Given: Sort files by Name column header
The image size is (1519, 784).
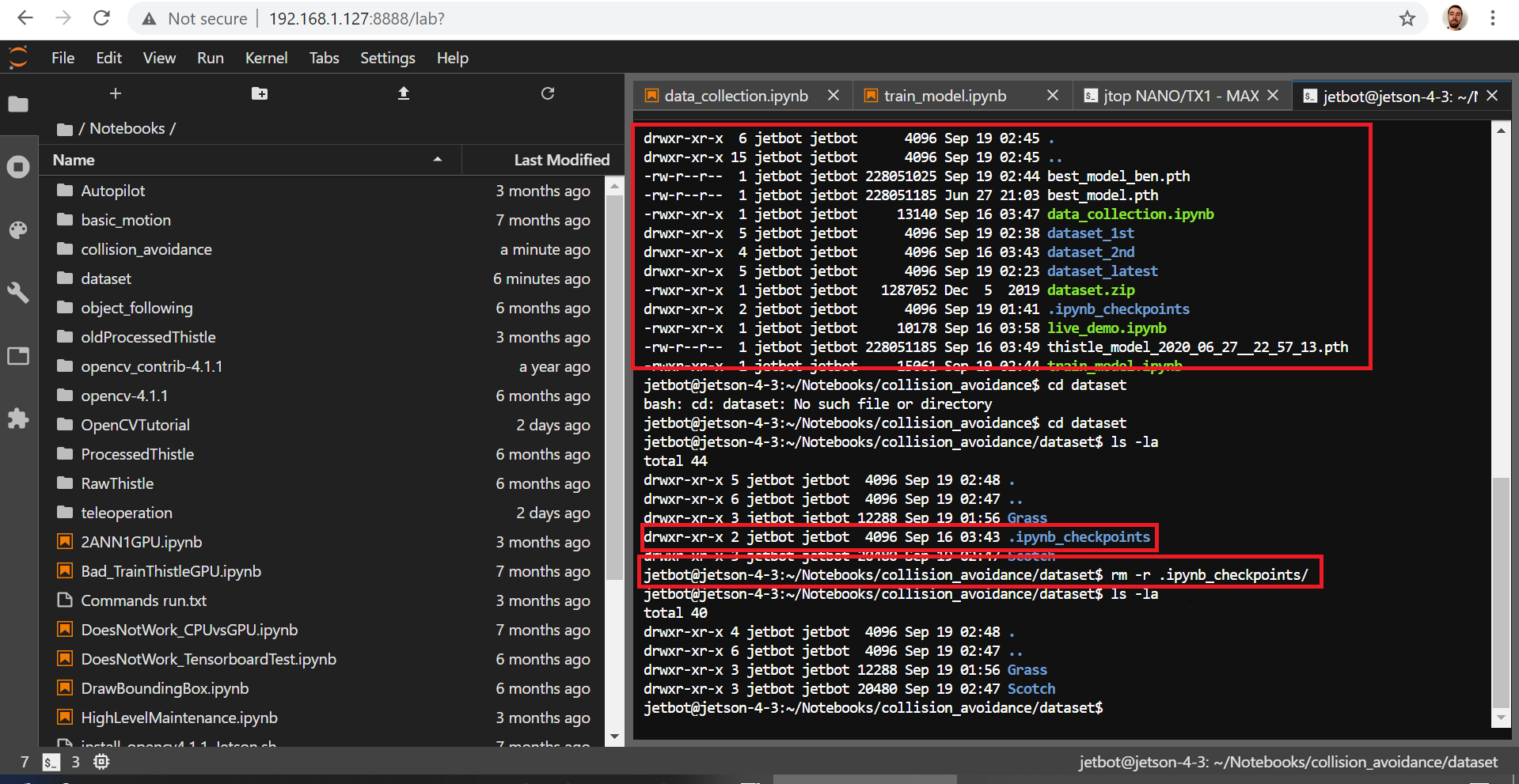Looking at the screenshot, I should [x=74, y=160].
